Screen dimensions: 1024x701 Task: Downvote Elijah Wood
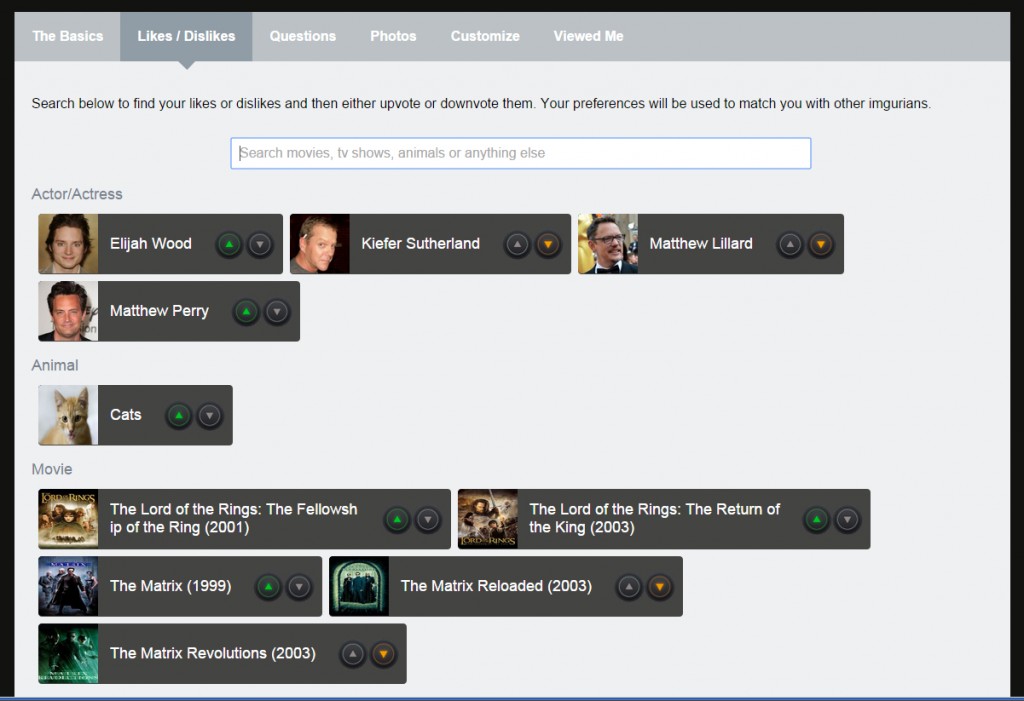[260, 244]
